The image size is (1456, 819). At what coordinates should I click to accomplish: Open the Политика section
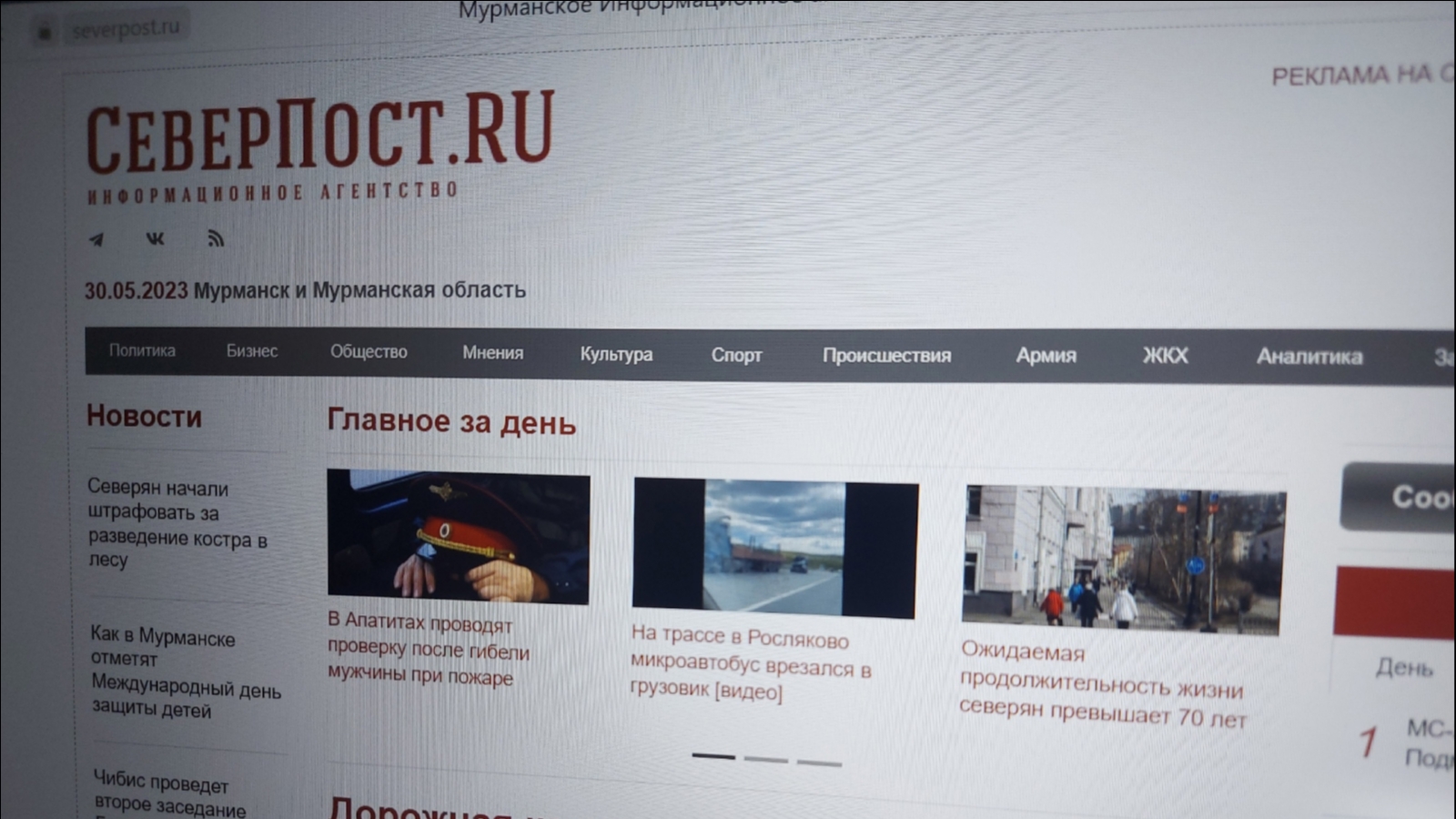click(x=142, y=350)
